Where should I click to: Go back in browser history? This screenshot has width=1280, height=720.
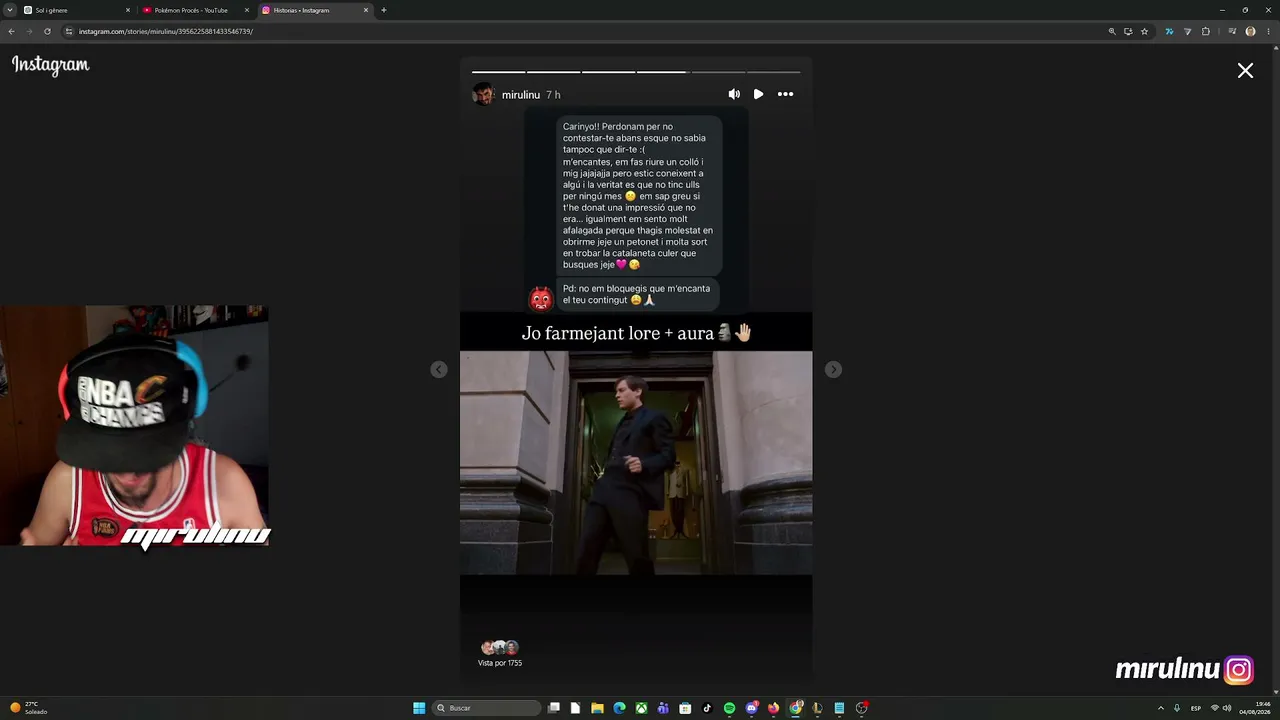click(x=11, y=31)
